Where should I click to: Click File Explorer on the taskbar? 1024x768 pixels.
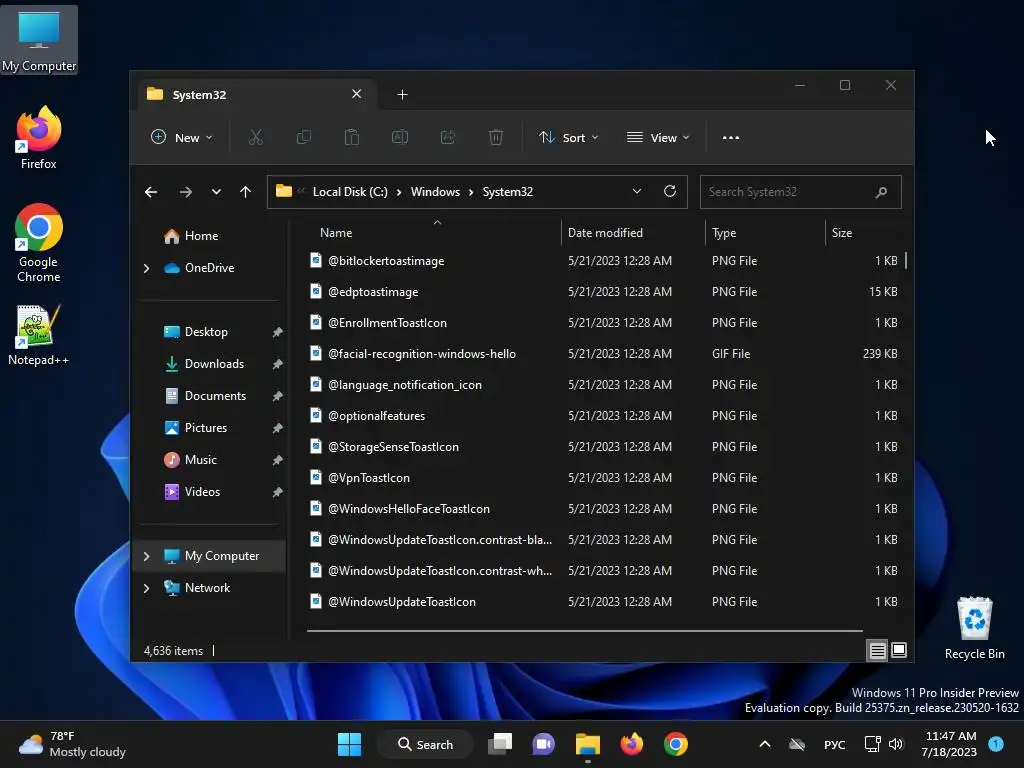(x=588, y=744)
